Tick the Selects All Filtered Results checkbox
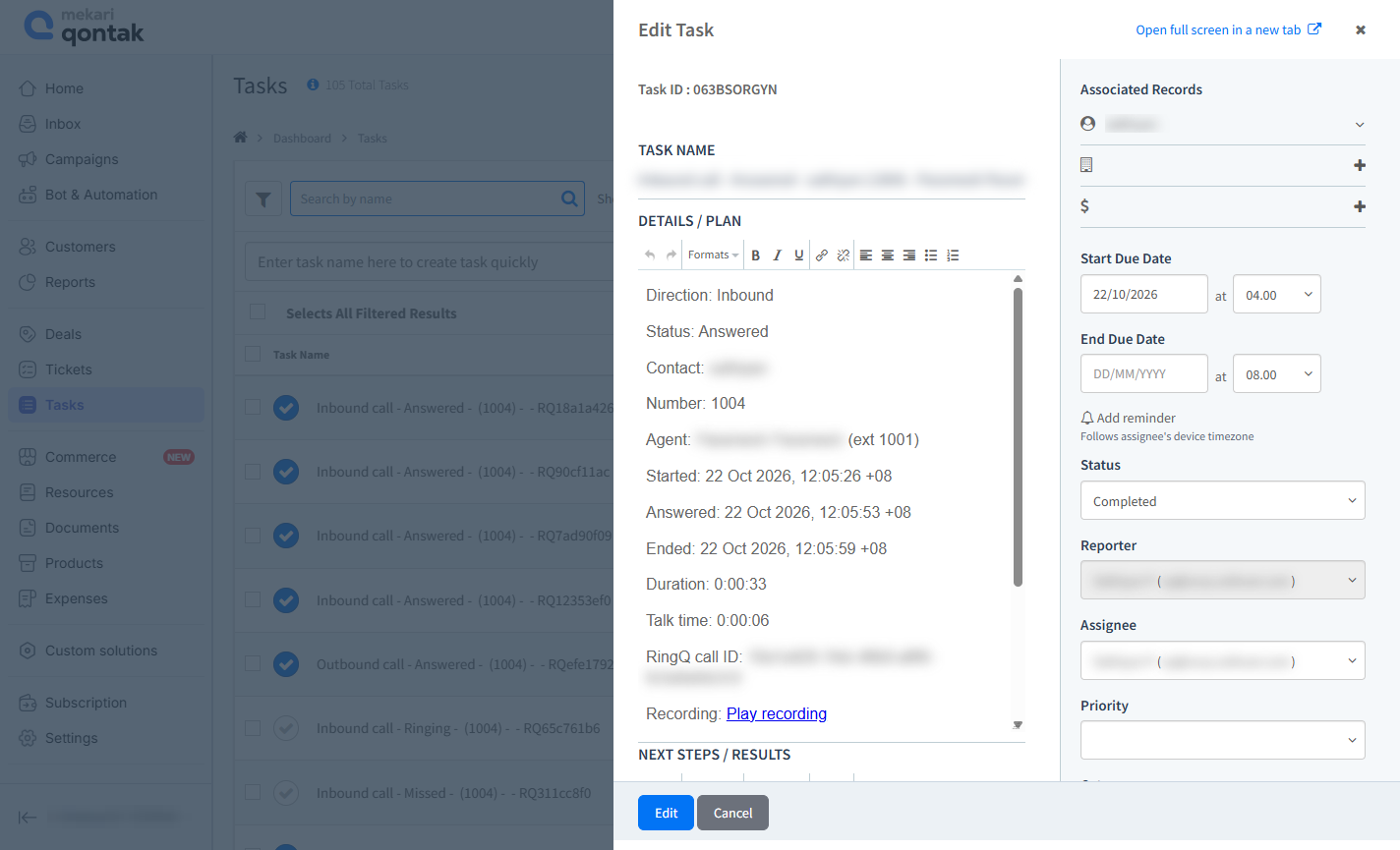The width and height of the screenshot is (1400, 850). [258, 312]
